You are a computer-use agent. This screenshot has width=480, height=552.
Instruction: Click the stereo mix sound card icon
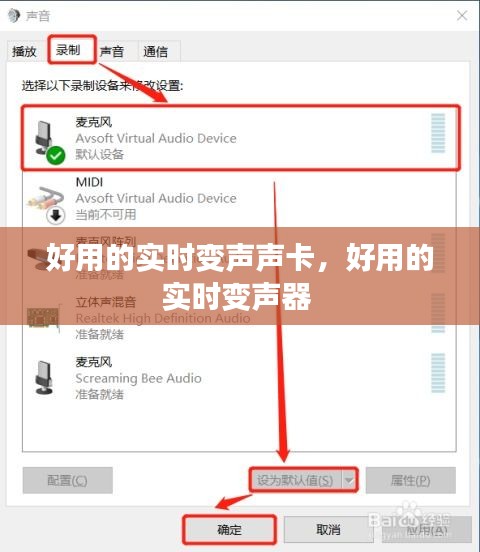pos(44,318)
